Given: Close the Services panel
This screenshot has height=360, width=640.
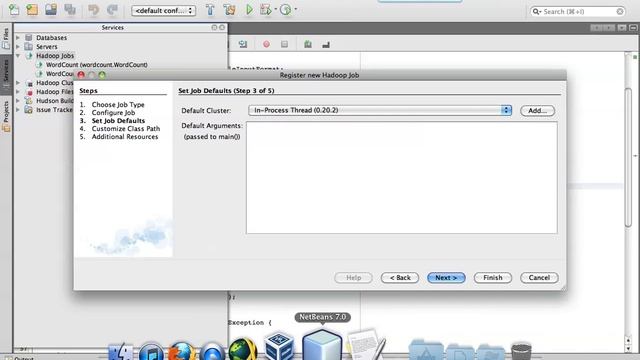Looking at the screenshot, I should point(222,27).
